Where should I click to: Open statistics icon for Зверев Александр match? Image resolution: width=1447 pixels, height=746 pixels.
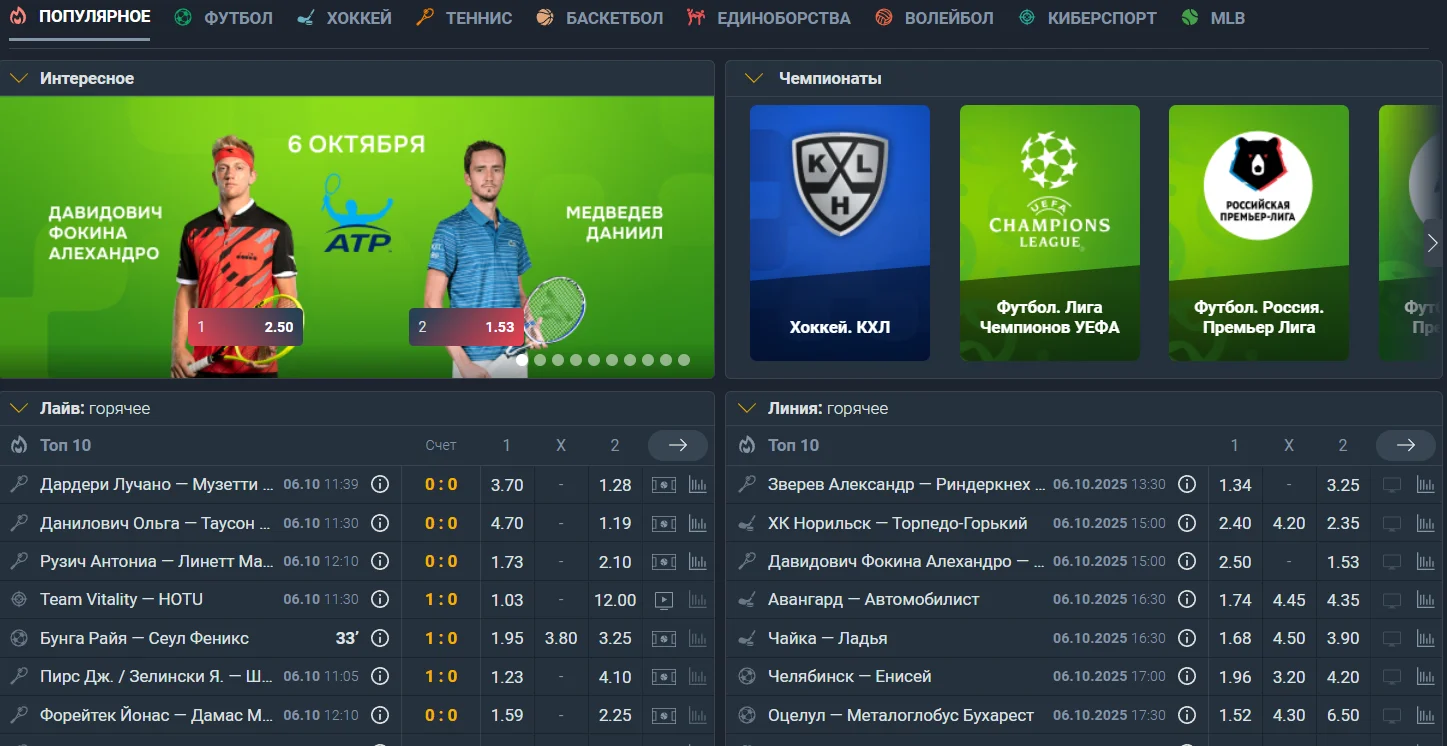coord(1425,485)
